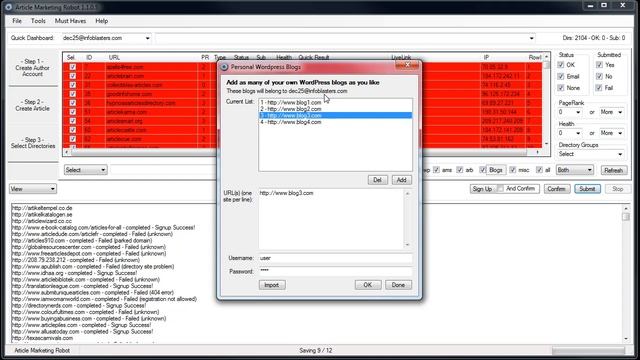Open the Both dropdown beside Refresh
640x360 pixels.
(x=575, y=170)
